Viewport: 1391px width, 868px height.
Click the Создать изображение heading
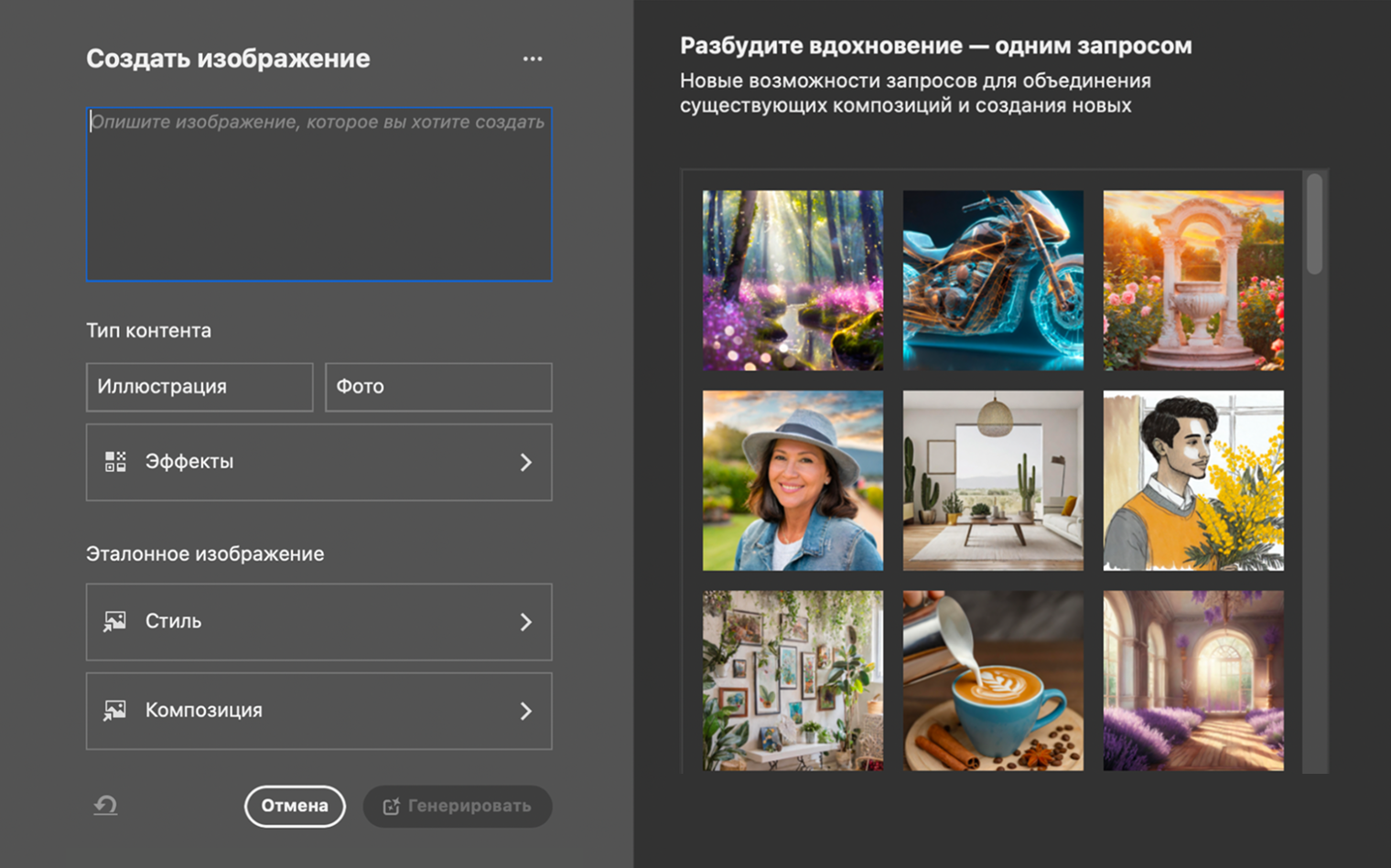pyautogui.click(x=228, y=59)
